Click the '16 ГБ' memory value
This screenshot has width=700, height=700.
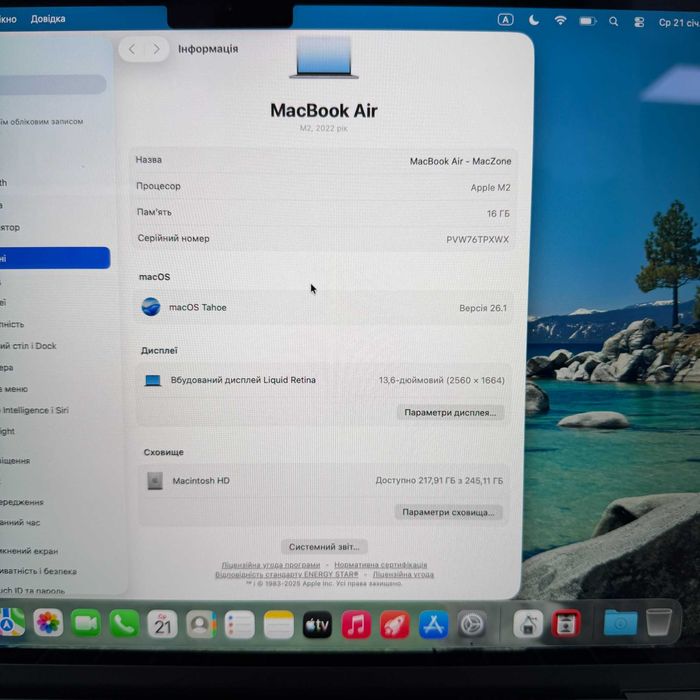(498, 214)
